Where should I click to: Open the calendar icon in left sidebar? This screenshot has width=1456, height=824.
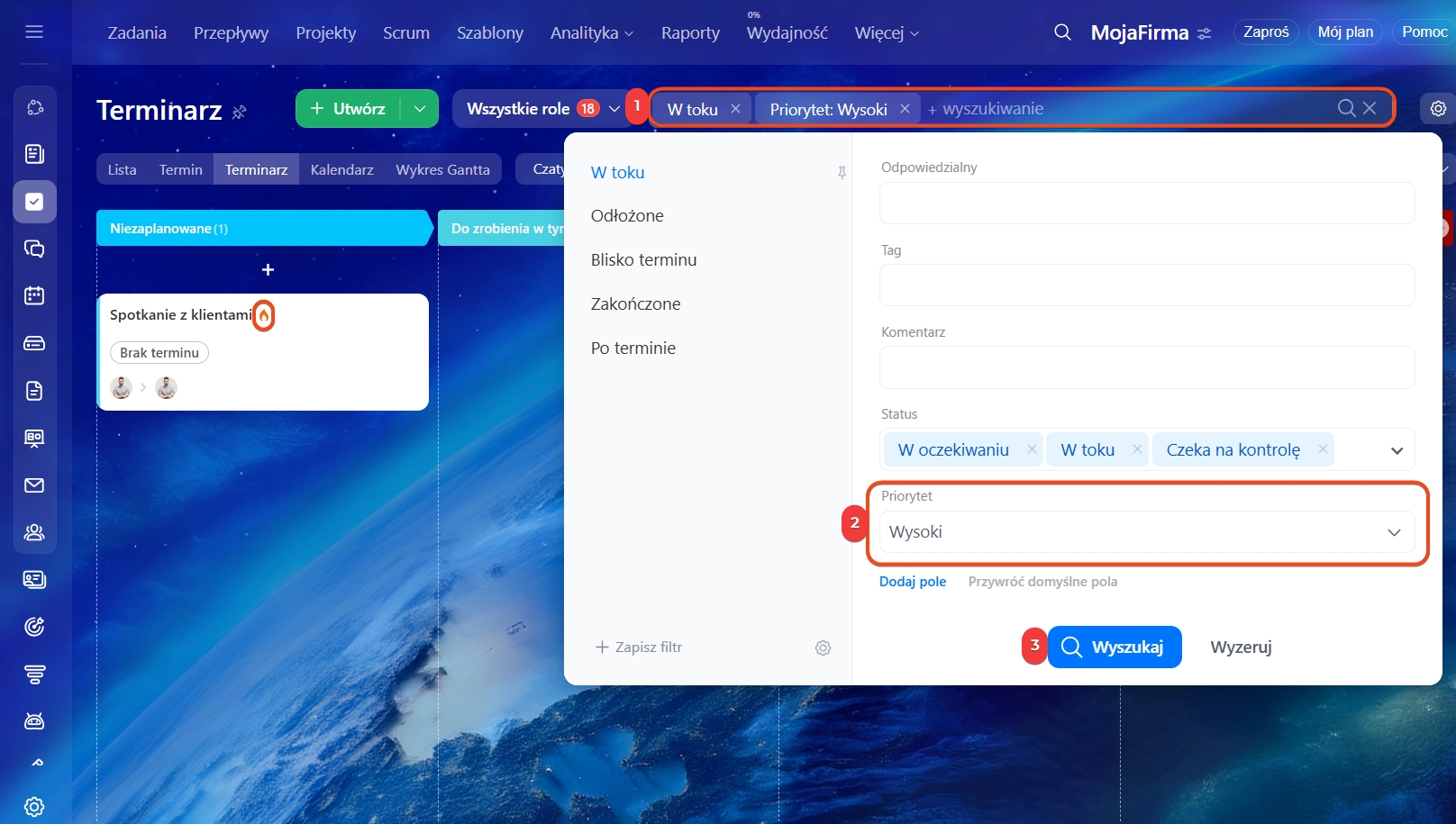click(x=34, y=295)
